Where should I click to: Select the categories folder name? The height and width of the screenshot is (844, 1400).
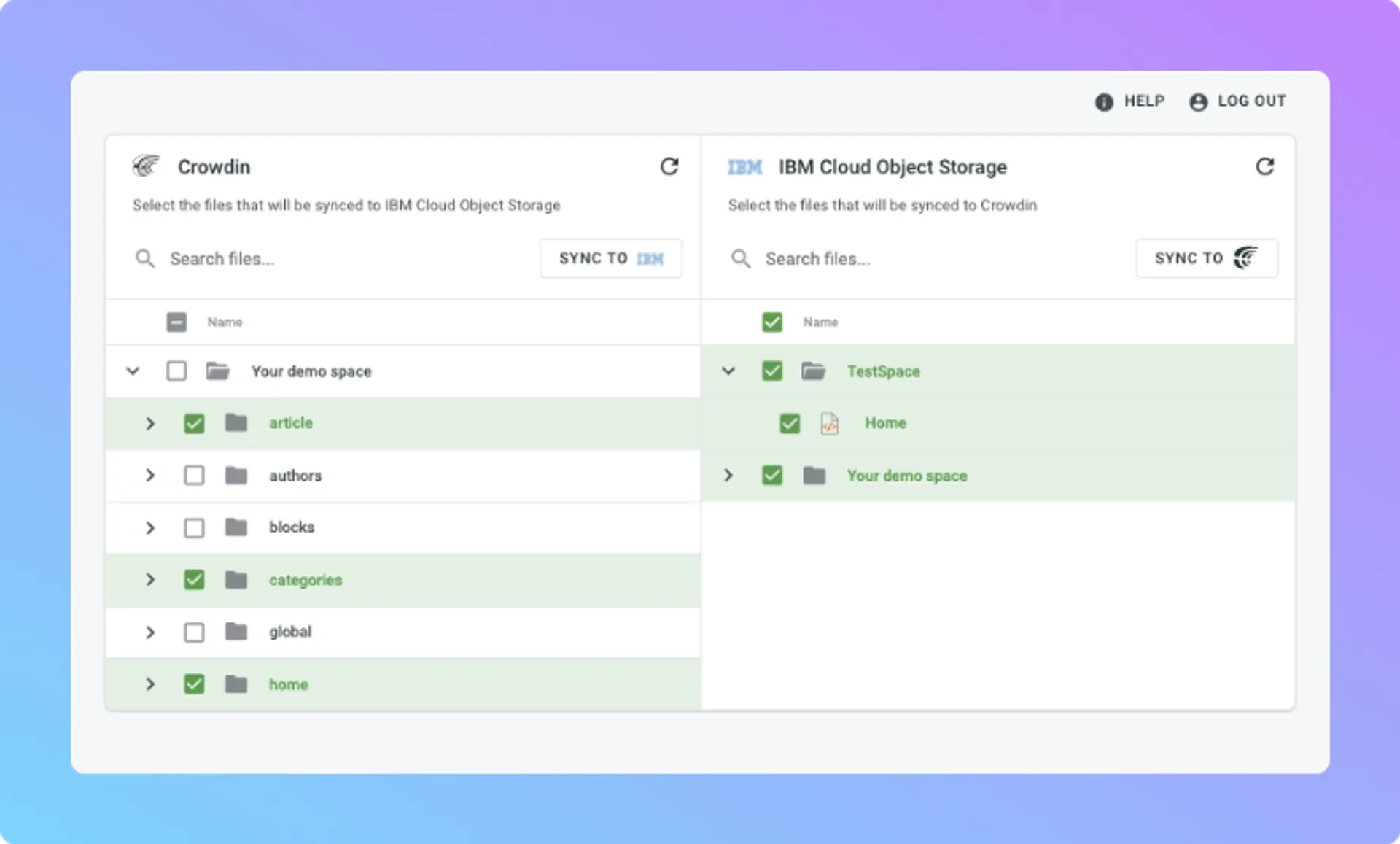point(306,580)
